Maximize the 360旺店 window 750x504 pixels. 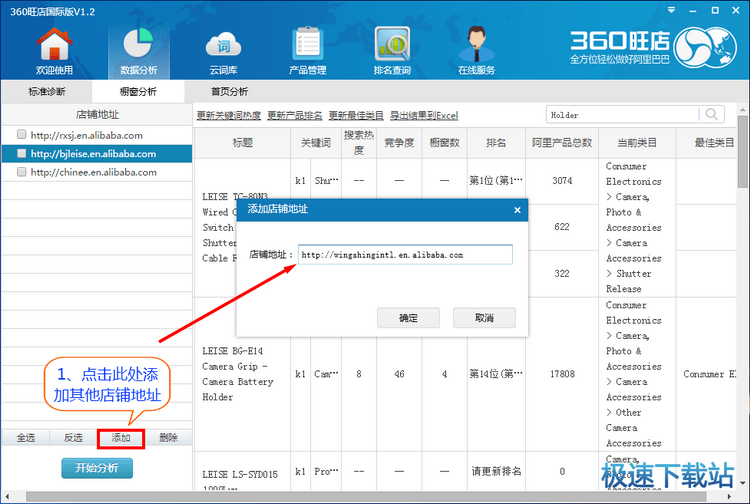point(715,10)
